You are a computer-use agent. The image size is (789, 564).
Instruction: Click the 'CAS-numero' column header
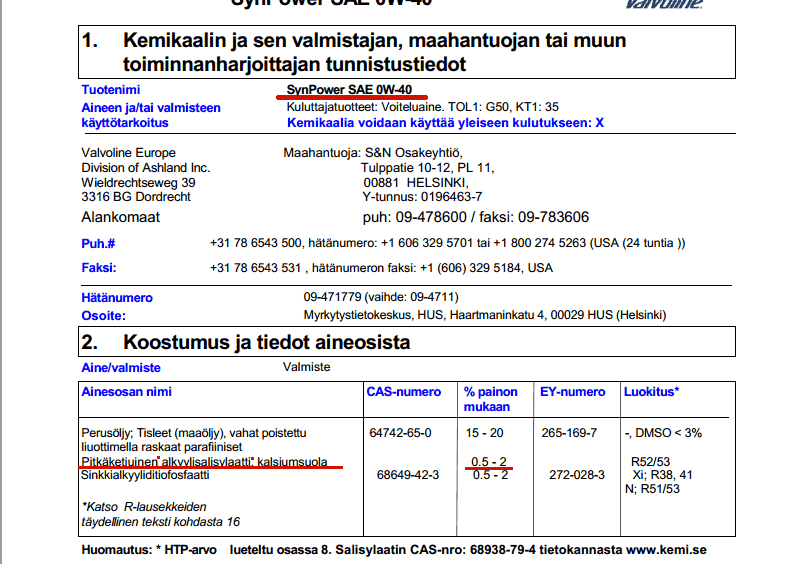[404, 391]
